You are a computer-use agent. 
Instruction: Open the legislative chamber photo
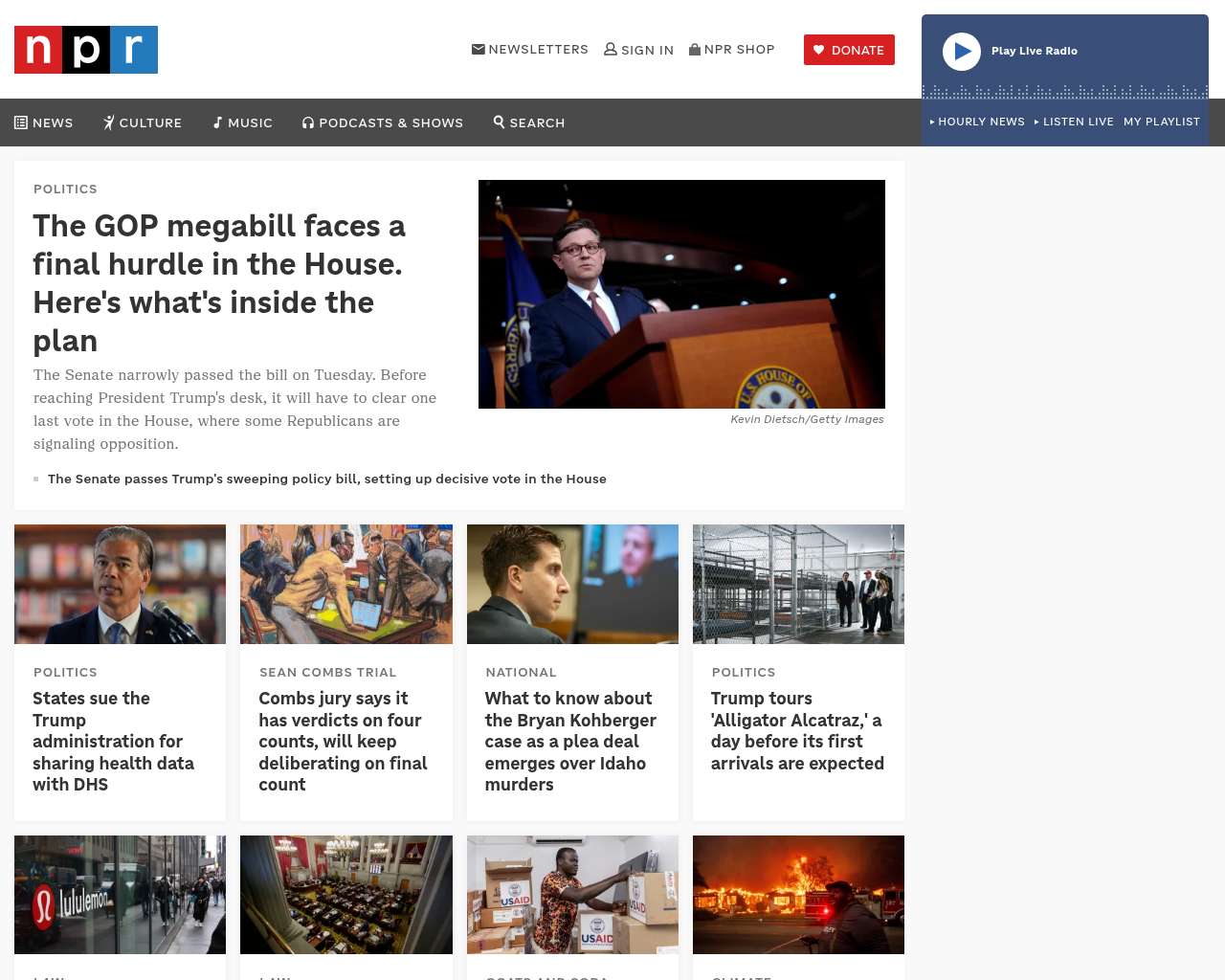[346, 895]
